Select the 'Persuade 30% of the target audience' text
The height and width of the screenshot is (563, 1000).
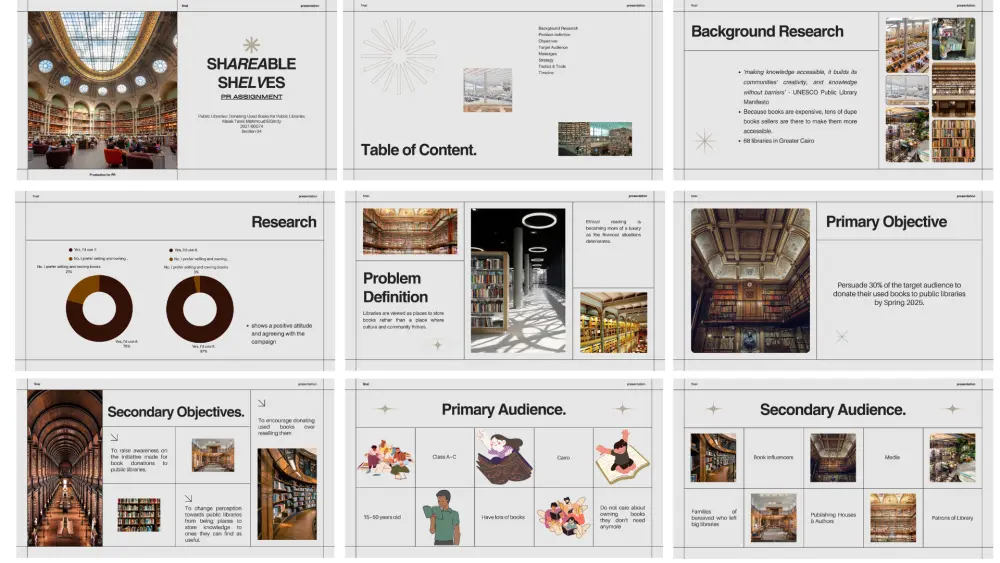pyautogui.click(x=899, y=294)
